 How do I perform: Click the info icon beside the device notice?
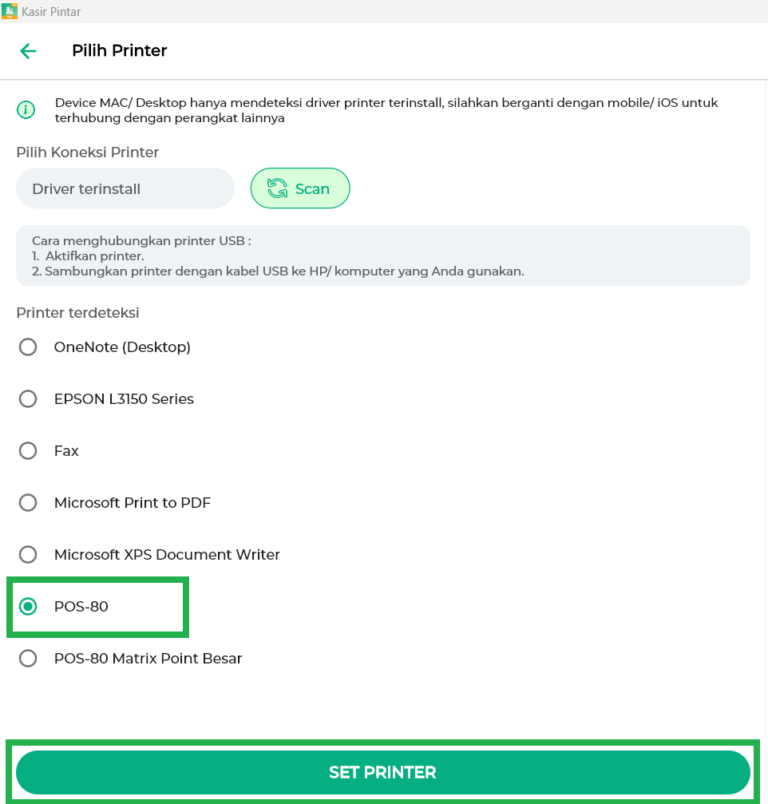[24, 109]
